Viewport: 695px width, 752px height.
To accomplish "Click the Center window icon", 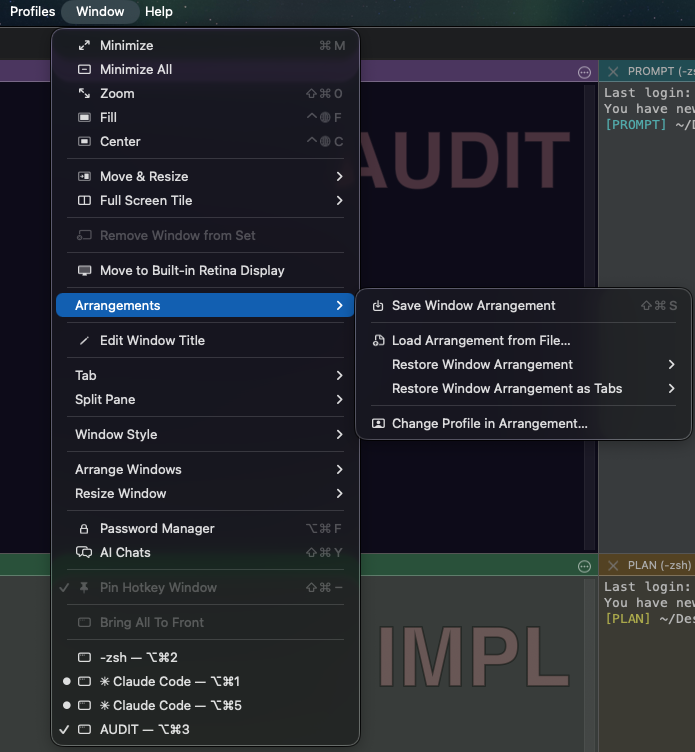I will point(84,141).
